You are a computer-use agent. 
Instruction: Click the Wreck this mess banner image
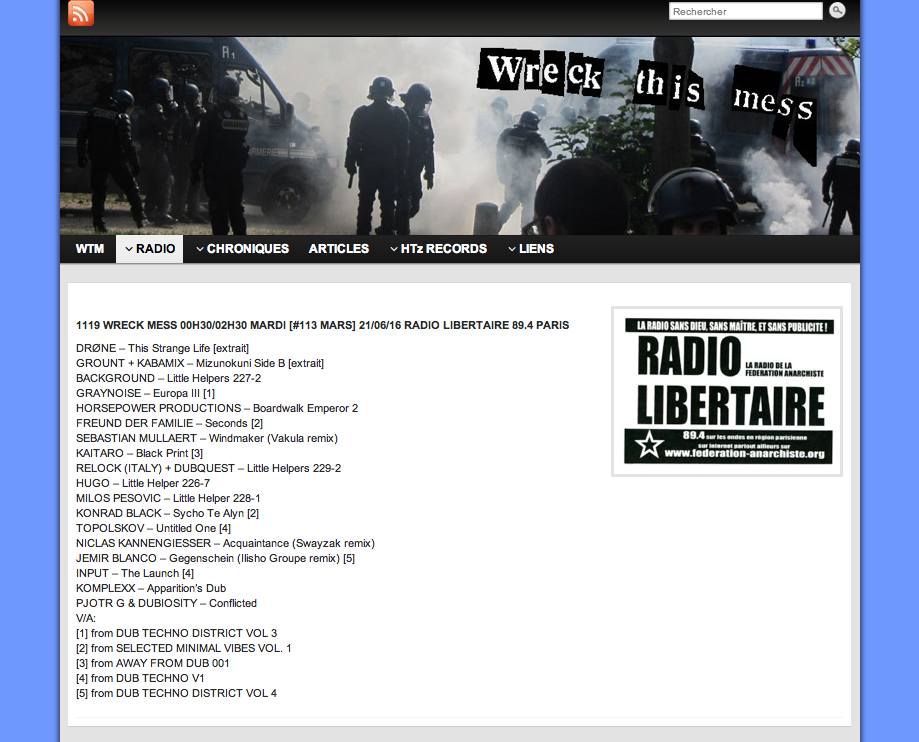coord(460,136)
